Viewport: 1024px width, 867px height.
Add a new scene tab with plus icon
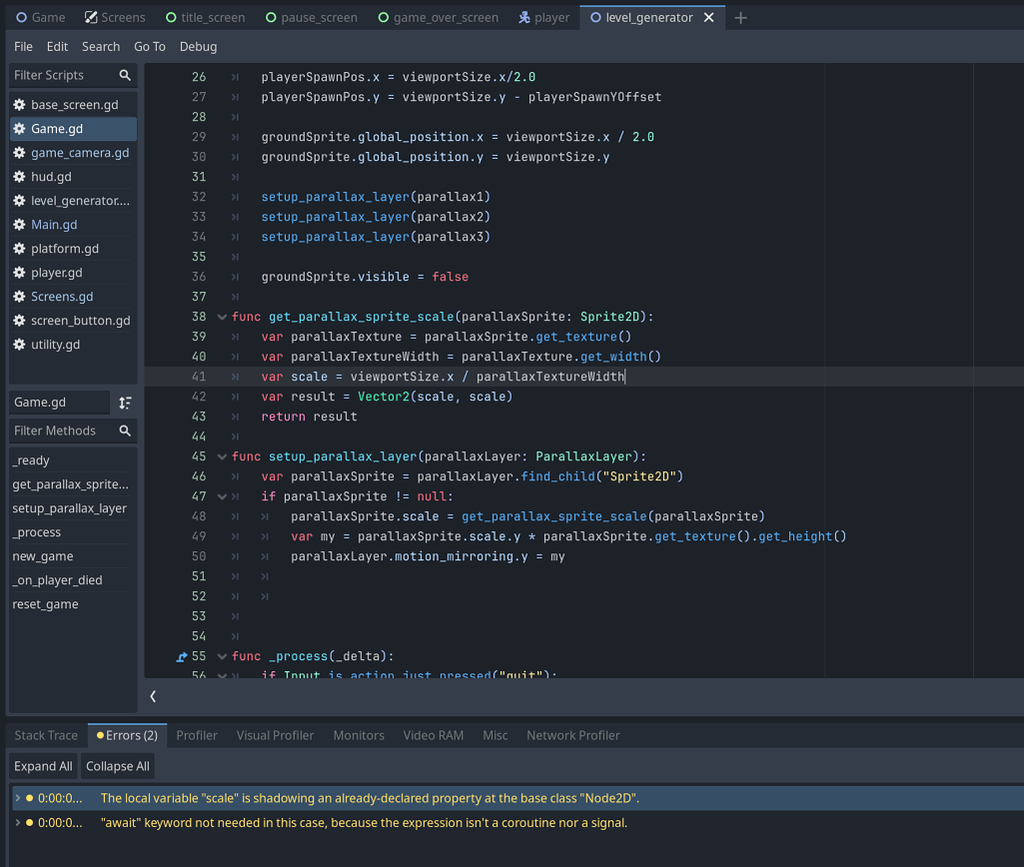point(740,18)
